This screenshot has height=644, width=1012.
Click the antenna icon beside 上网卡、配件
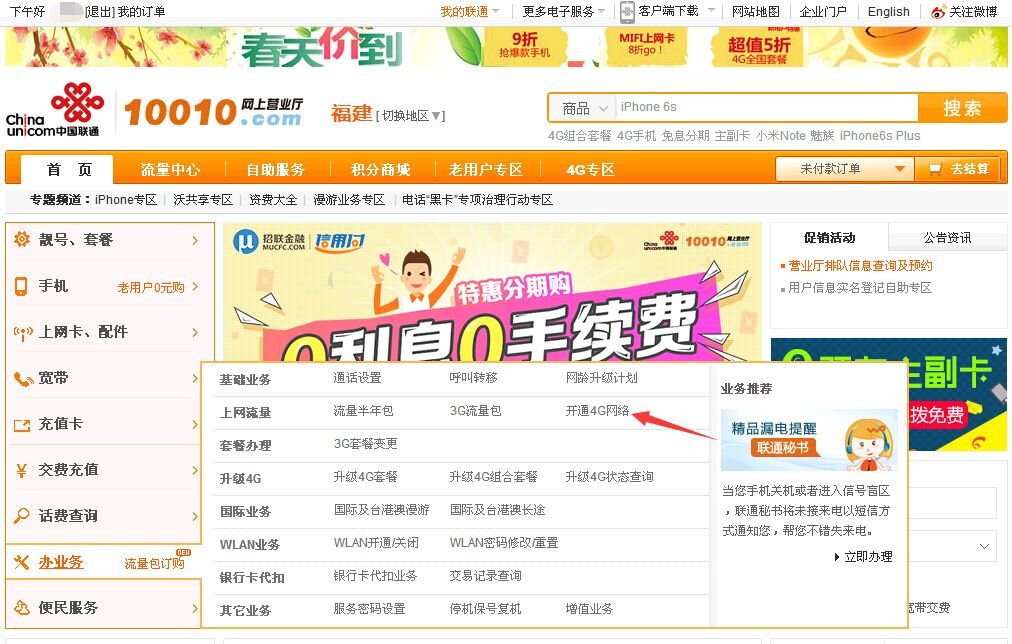pyautogui.click(x=22, y=333)
